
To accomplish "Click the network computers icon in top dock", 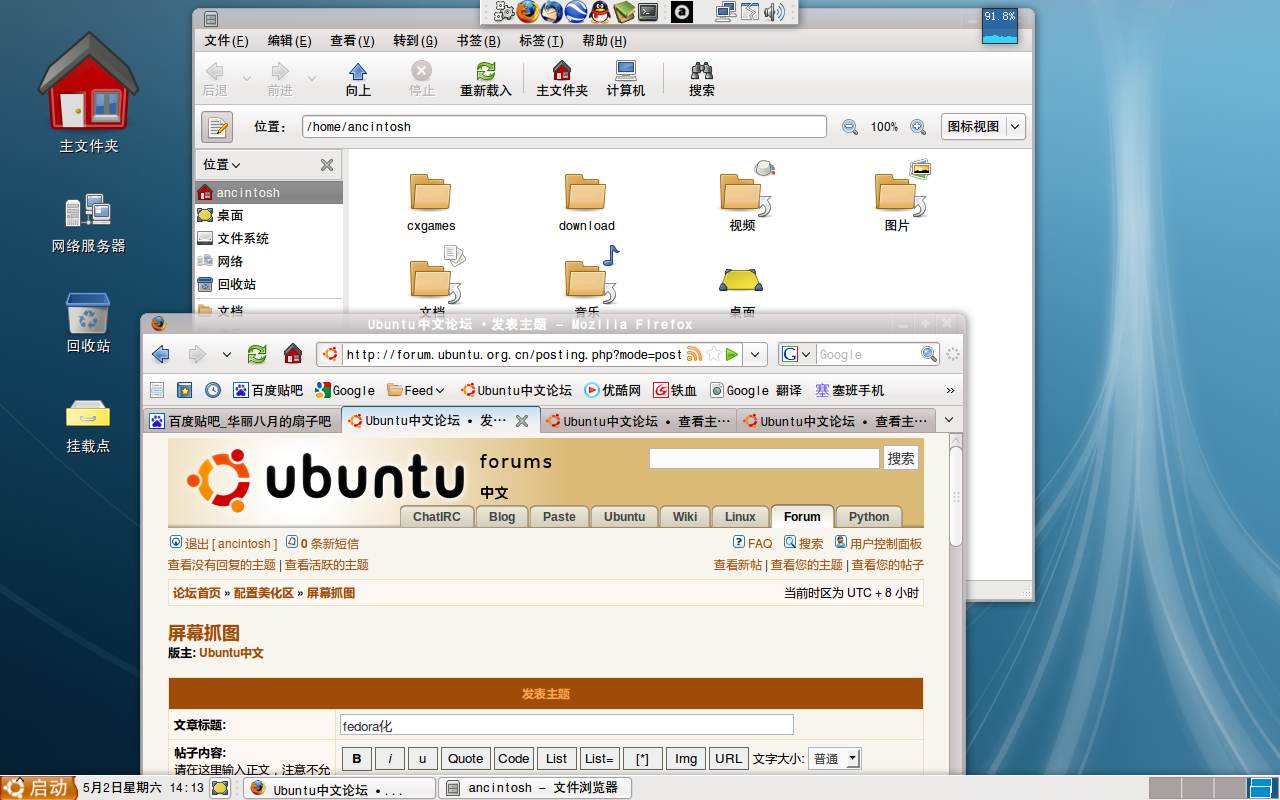I will click(726, 12).
